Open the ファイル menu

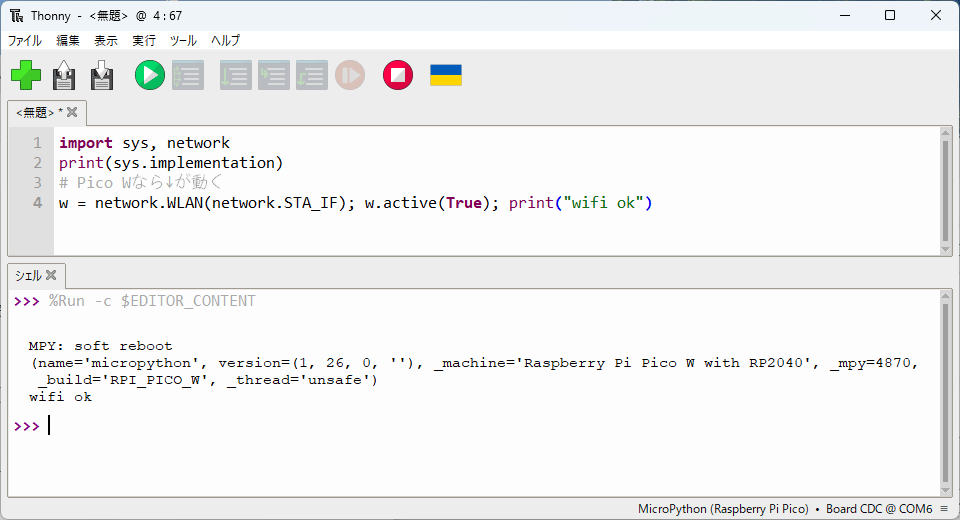24,40
